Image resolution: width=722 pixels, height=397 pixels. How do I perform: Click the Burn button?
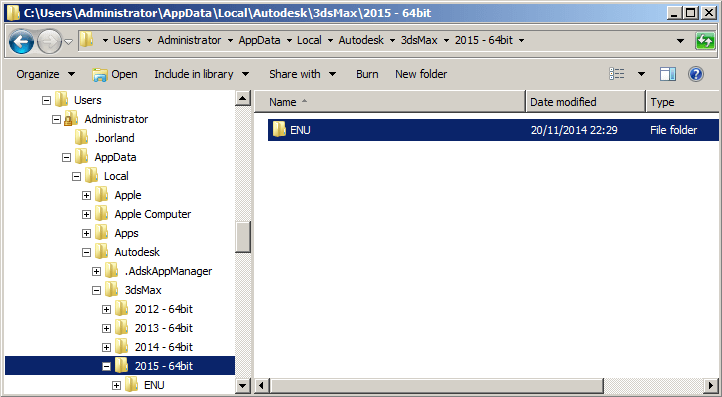click(367, 74)
